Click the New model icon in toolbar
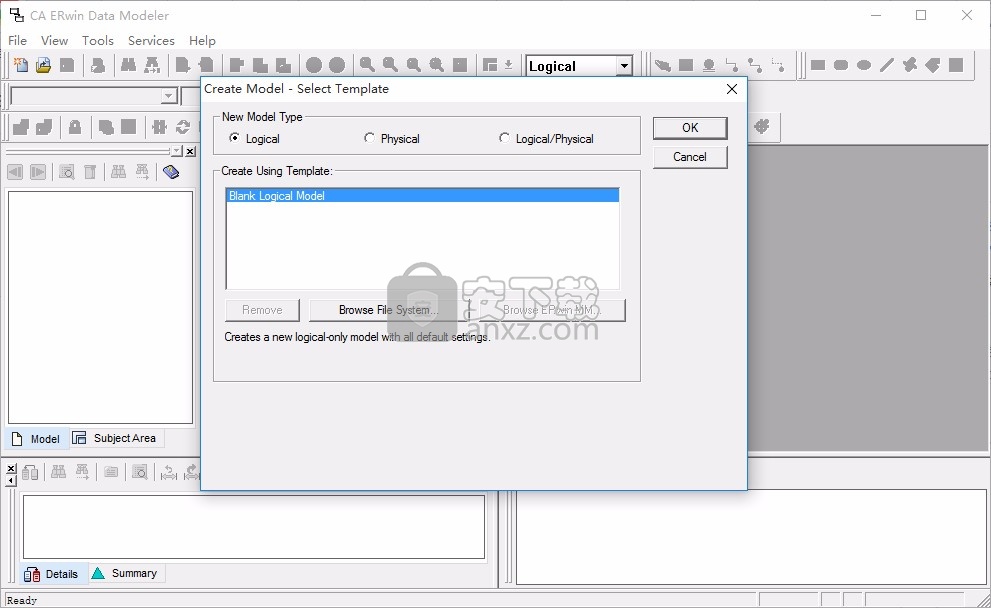This screenshot has height=608, width=991. coord(21,65)
